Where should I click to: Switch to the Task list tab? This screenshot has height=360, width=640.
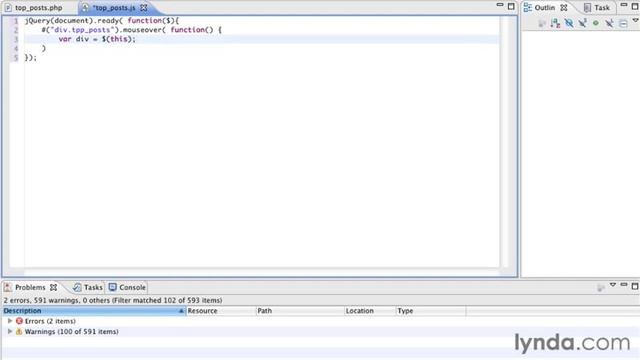(597, 8)
